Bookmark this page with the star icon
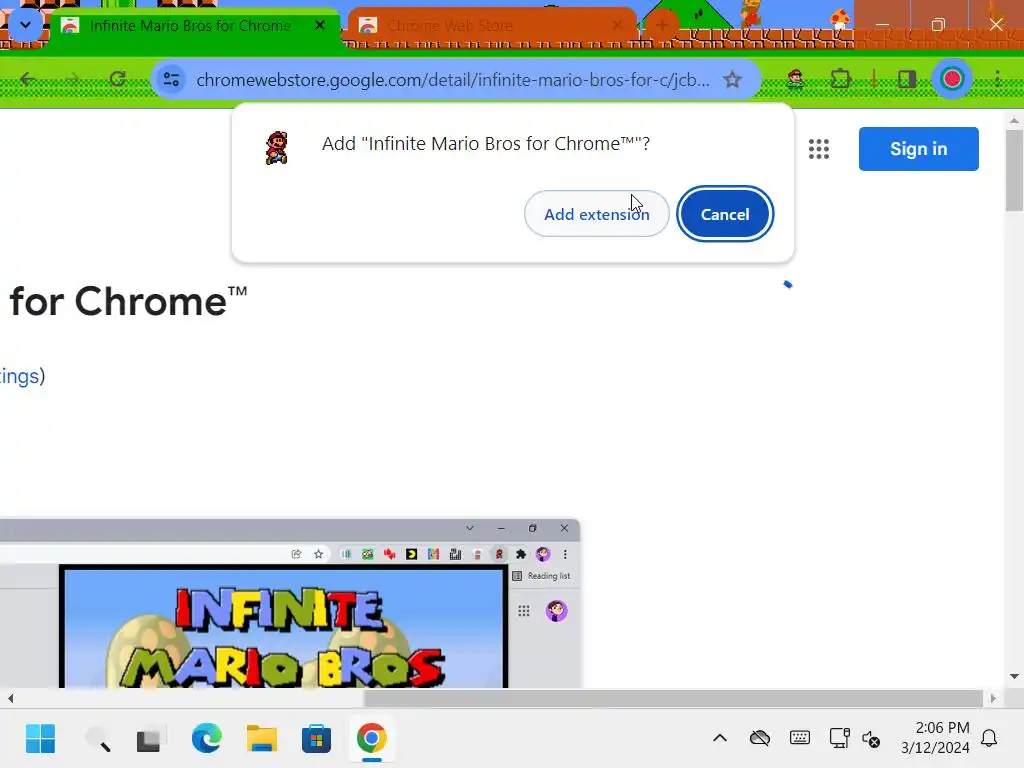This screenshot has width=1024, height=768. 732,80
